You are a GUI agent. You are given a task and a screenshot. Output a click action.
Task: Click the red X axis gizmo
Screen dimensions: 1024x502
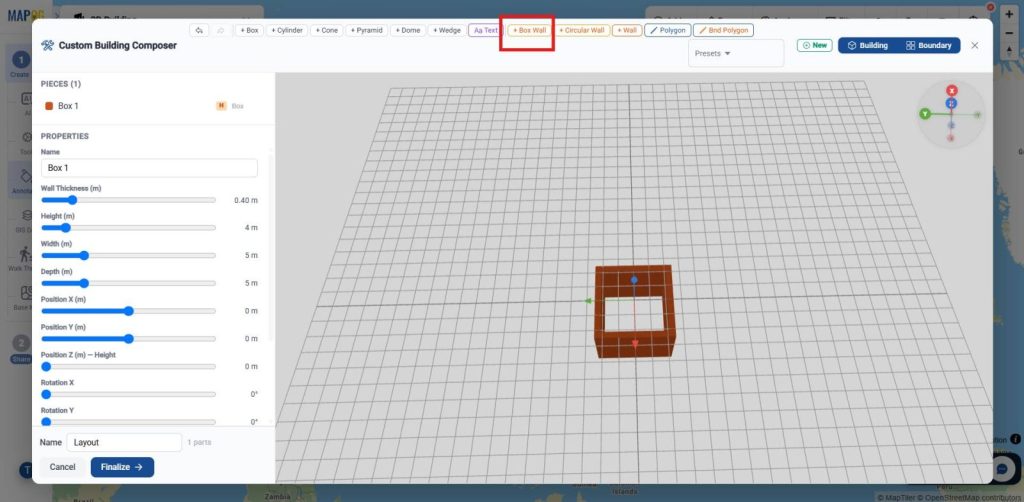point(952,91)
